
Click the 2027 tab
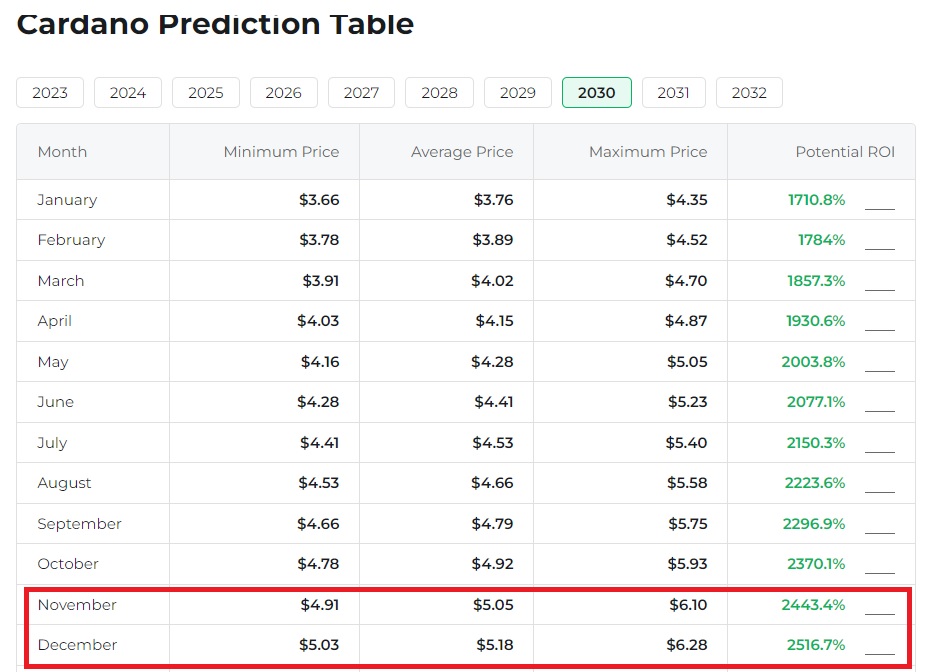coord(361,93)
